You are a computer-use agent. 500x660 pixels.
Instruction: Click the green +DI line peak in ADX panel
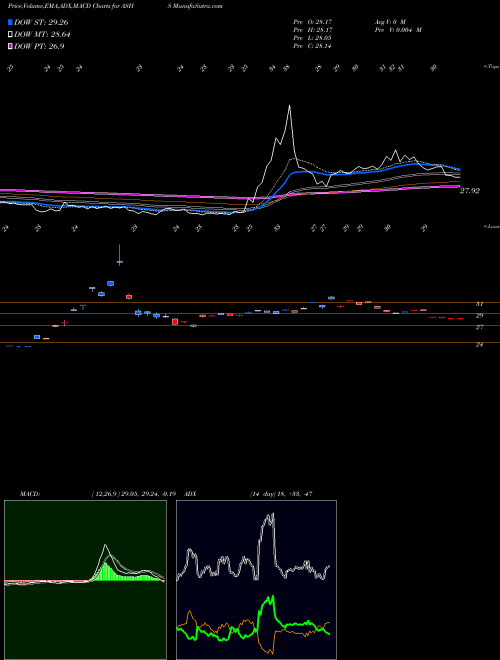point(272,597)
